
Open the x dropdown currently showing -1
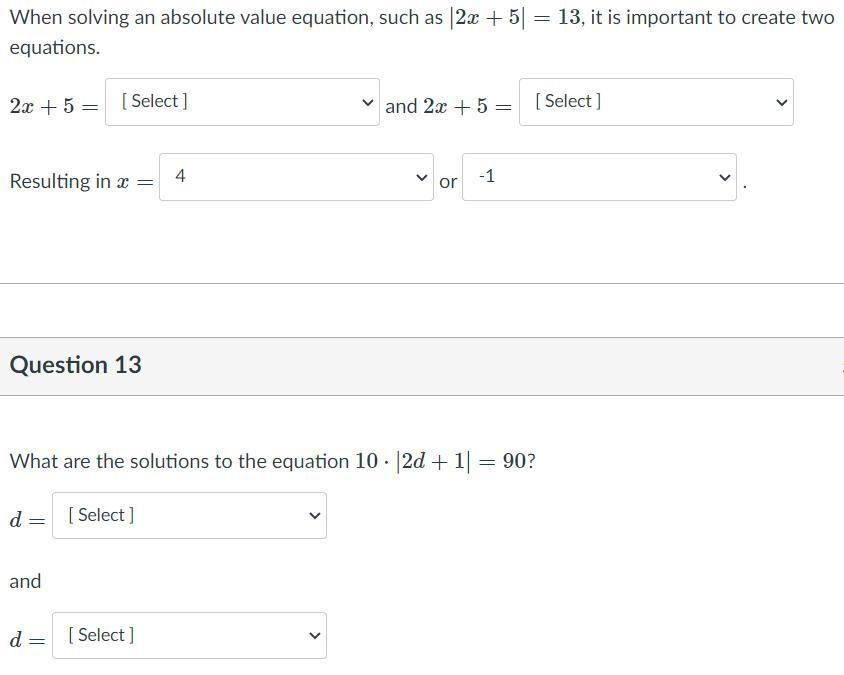(598, 177)
